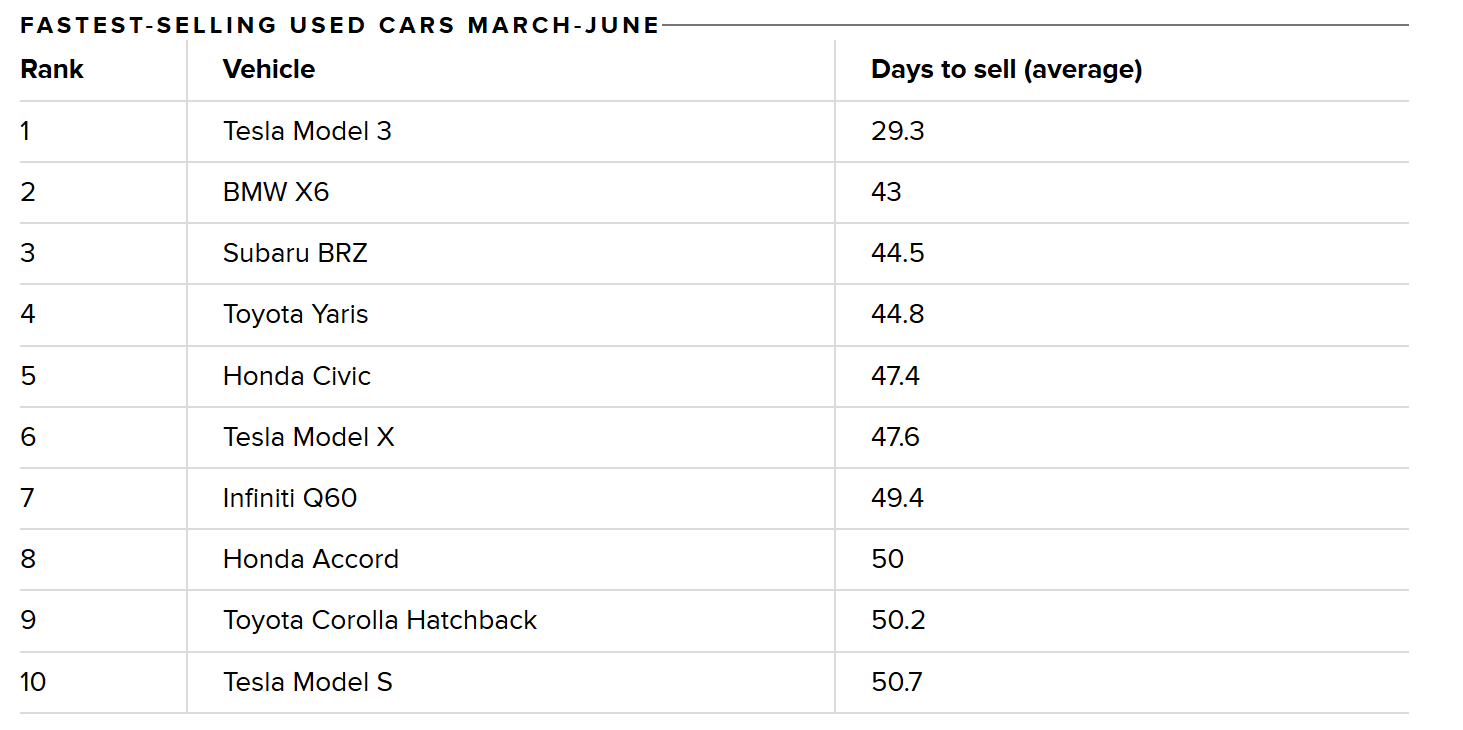Click the Vehicle column header
Screen dimensions: 1463x730
click(x=268, y=69)
